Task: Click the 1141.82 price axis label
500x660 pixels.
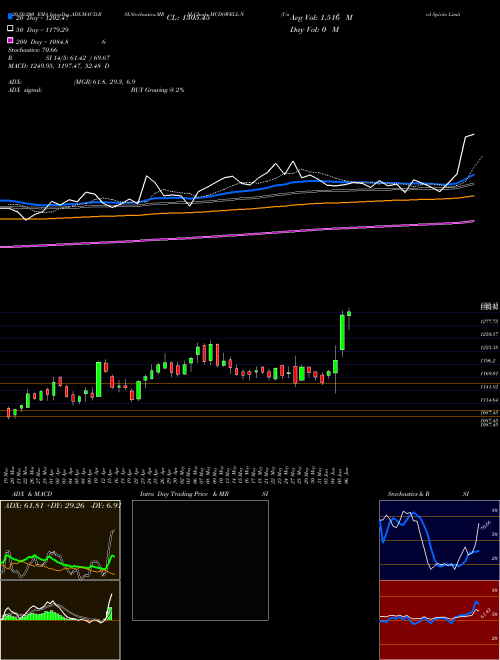Action: click(x=489, y=386)
